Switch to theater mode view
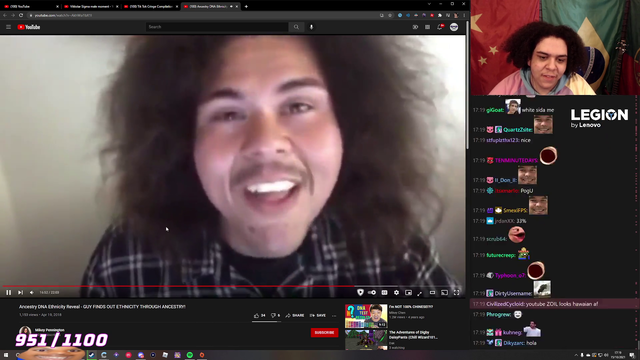The width and height of the screenshot is (640, 360). 432,292
